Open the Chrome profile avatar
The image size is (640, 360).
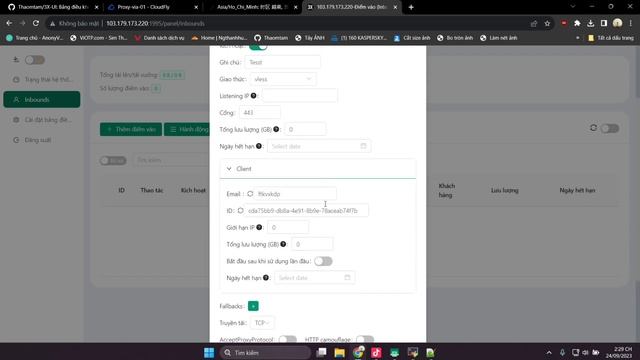click(x=618, y=23)
